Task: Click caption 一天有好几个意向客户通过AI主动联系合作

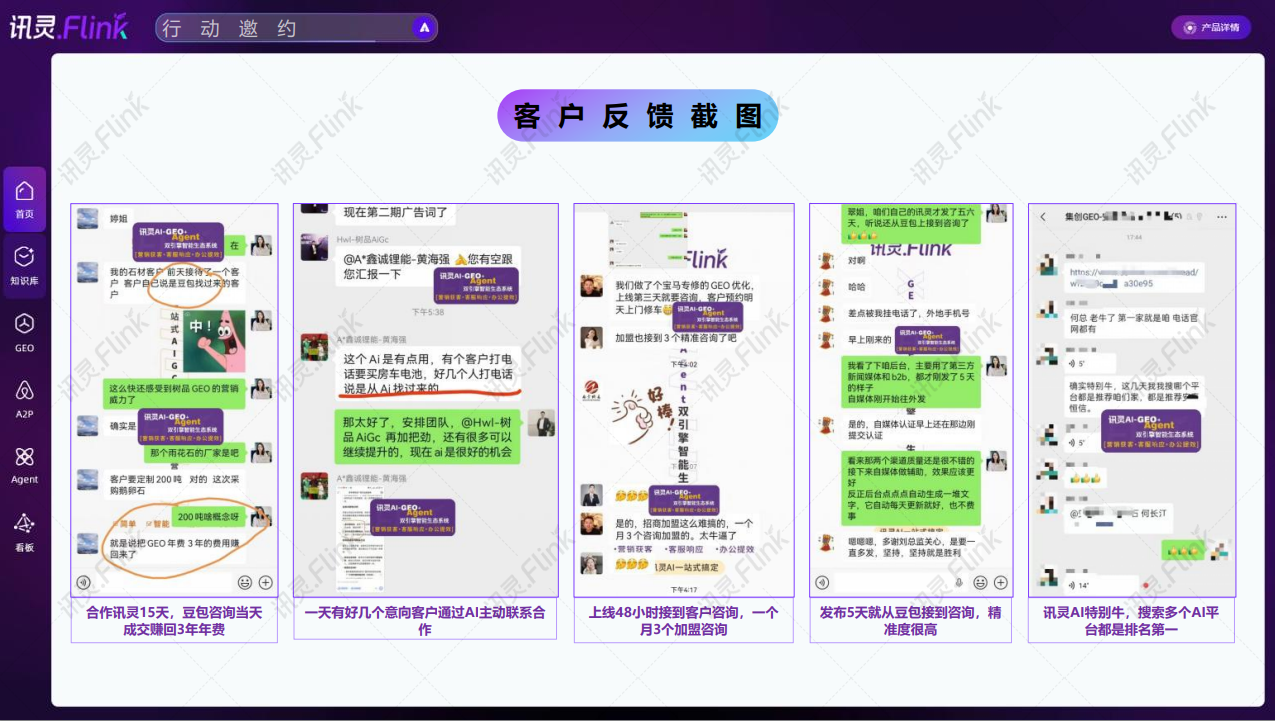Action: pyautogui.click(x=425, y=621)
